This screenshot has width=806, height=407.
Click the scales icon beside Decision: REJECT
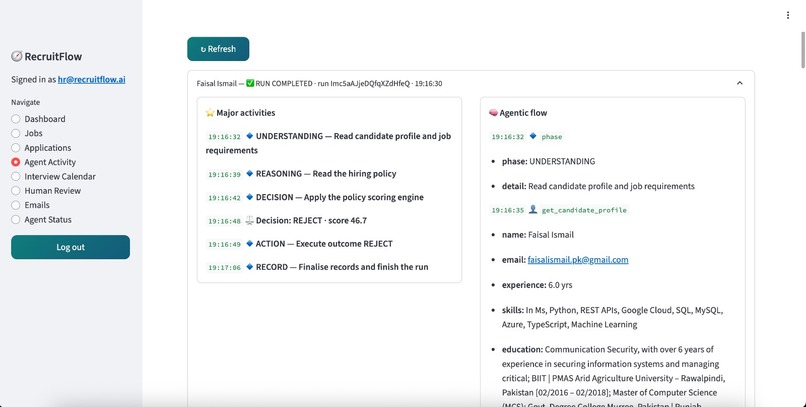pos(249,220)
